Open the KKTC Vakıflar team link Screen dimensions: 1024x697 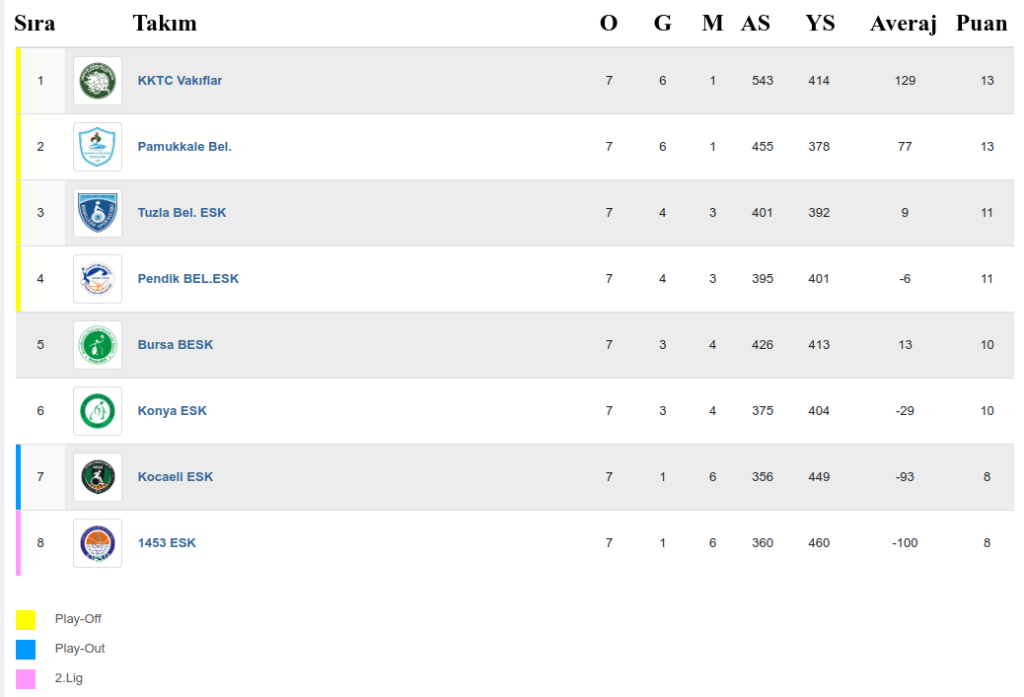(180, 81)
